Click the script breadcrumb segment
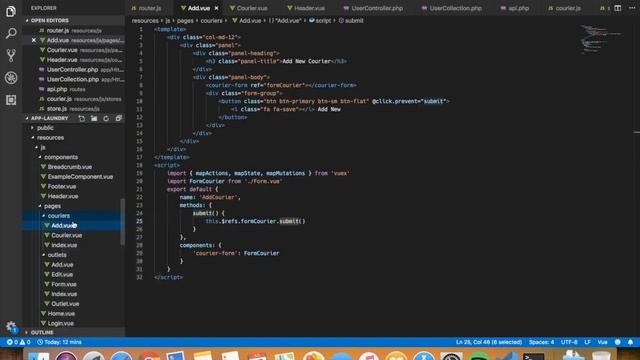The image size is (640, 360). click(320, 20)
